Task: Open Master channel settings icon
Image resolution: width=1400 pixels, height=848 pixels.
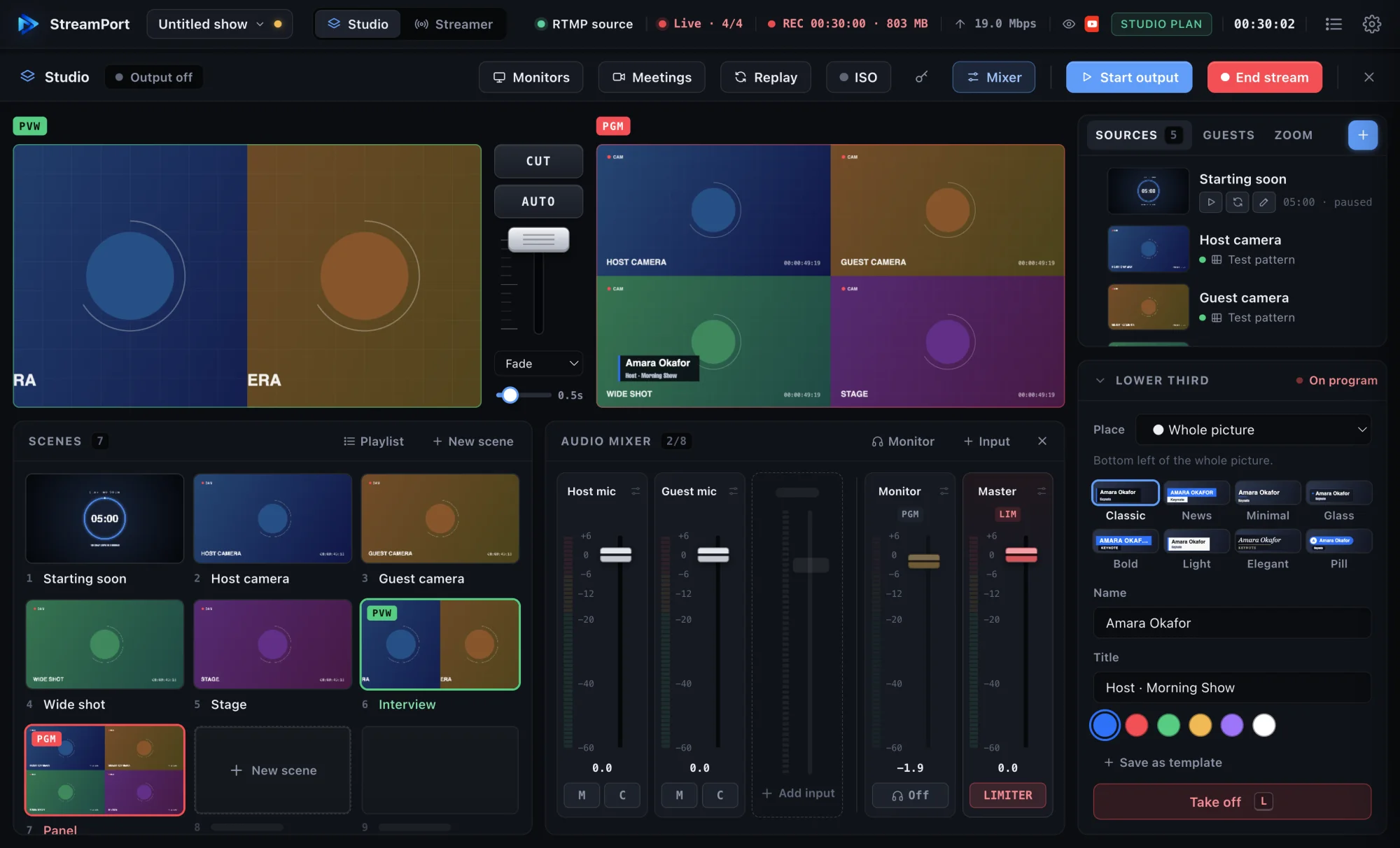Action: pyautogui.click(x=1042, y=491)
